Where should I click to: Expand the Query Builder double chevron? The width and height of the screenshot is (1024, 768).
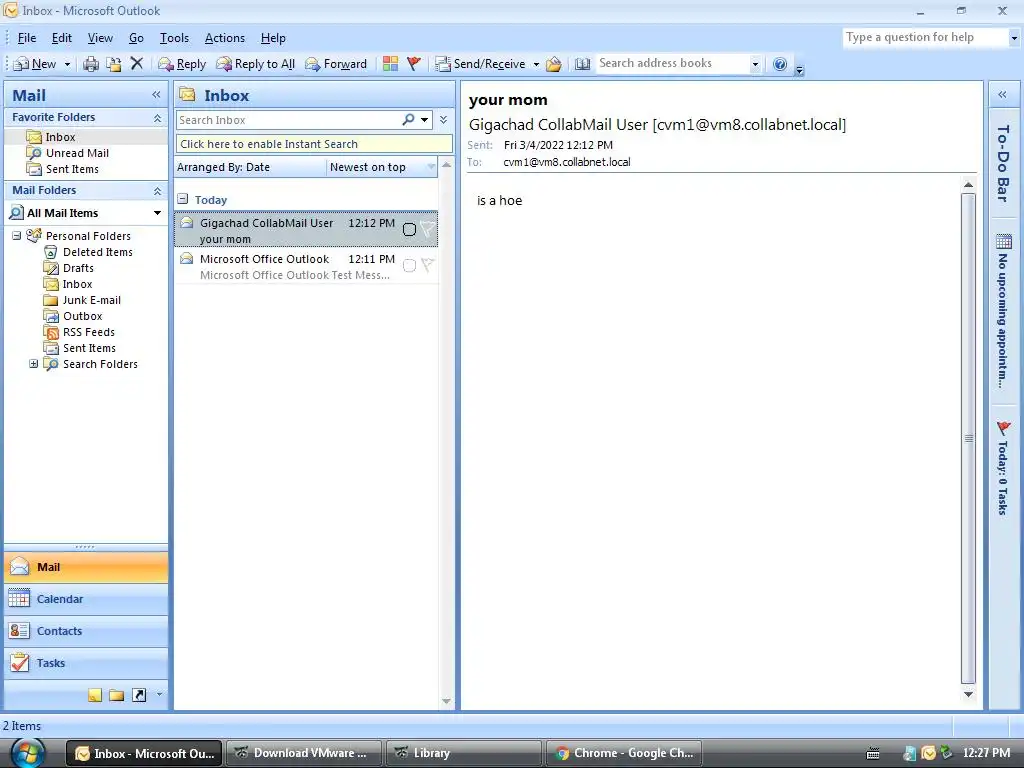click(x=443, y=120)
